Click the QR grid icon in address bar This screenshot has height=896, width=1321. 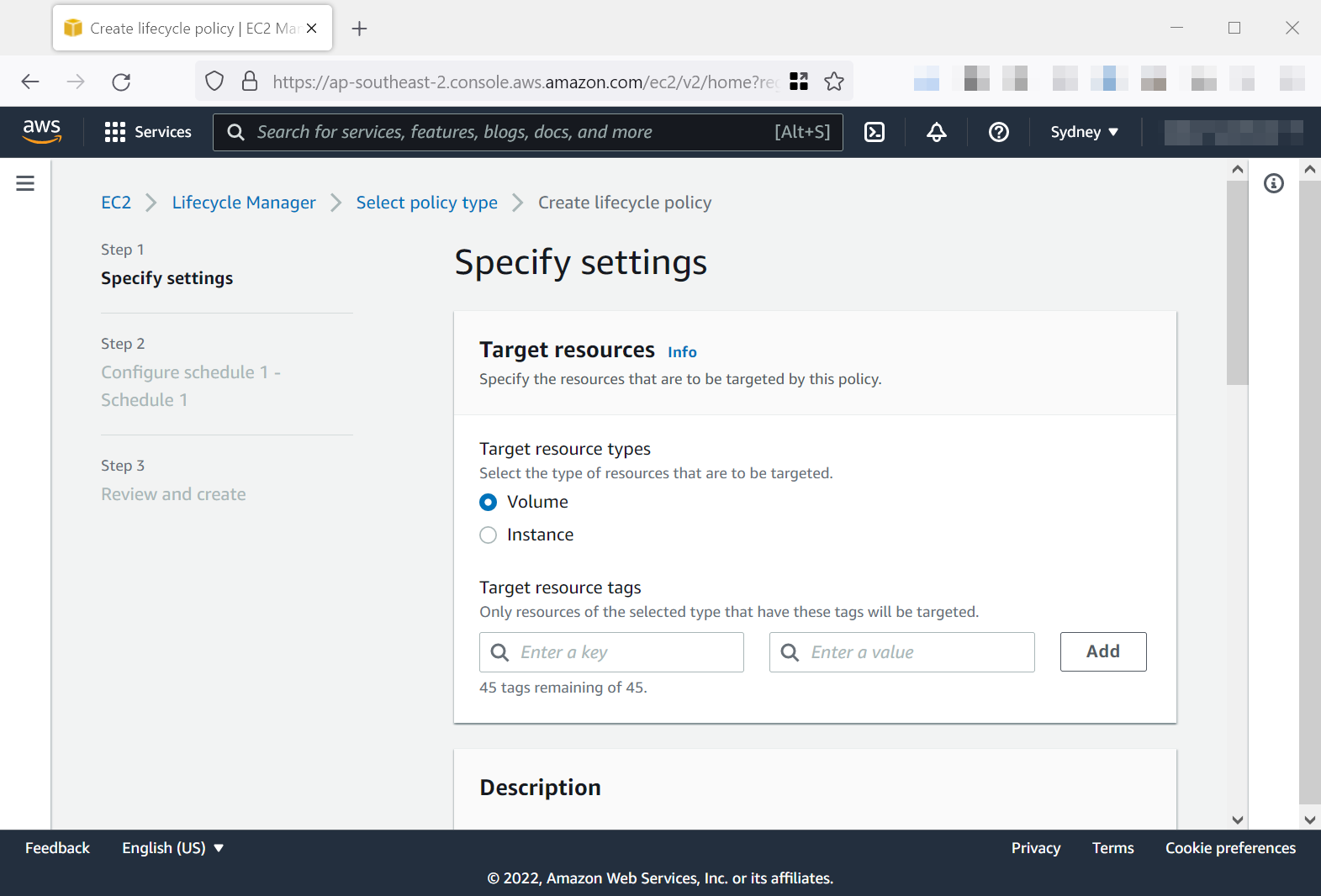(799, 82)
